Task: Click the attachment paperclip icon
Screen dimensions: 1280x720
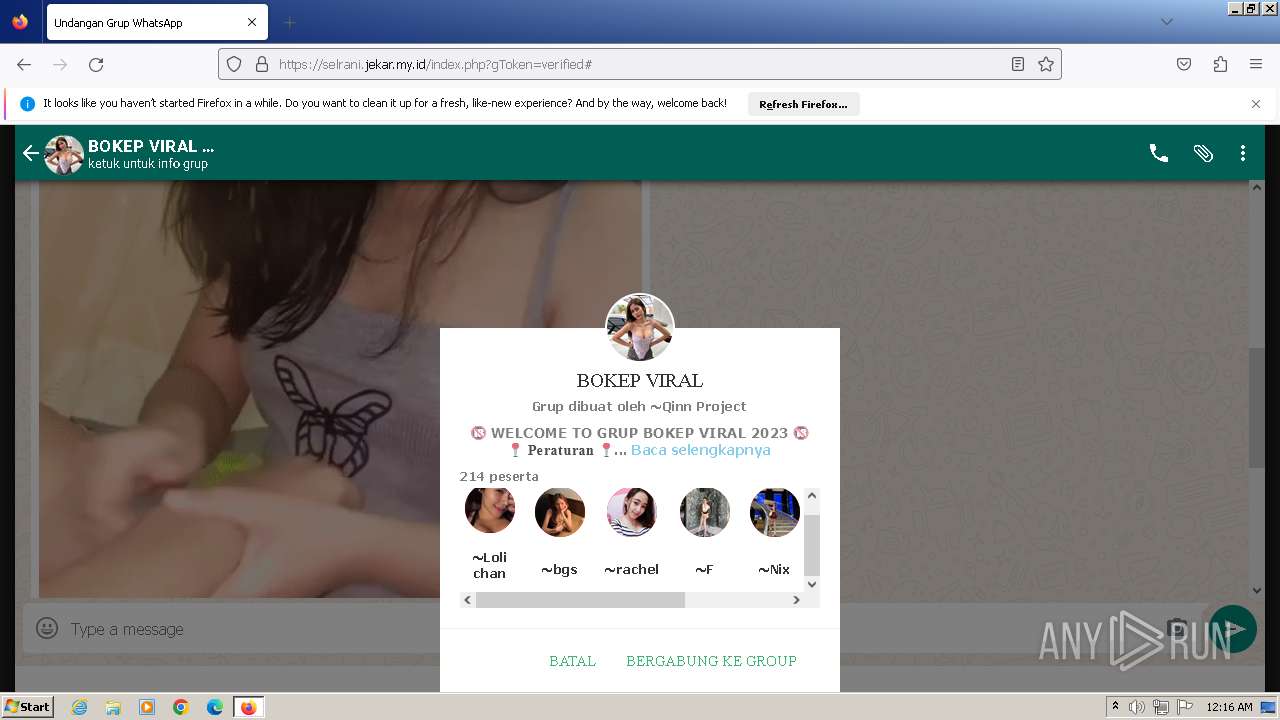Action: pyautogui.click(x=1203, y=153)
